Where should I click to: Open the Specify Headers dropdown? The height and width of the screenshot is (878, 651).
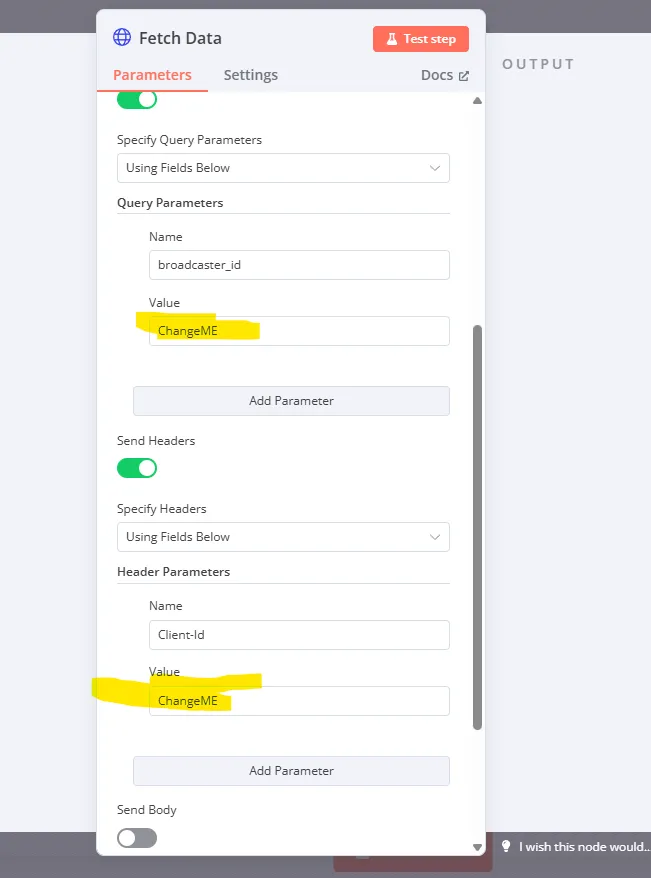[283, 537]
